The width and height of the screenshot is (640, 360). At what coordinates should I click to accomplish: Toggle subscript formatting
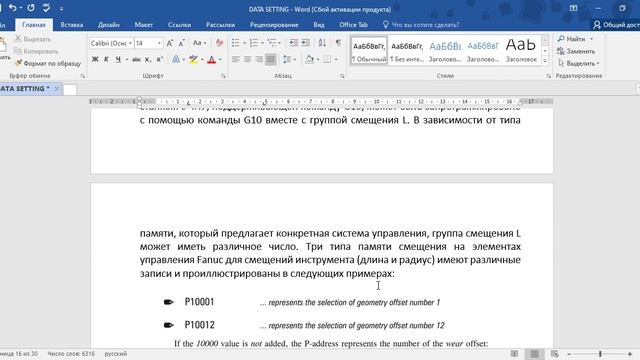[x=148, y=60]
